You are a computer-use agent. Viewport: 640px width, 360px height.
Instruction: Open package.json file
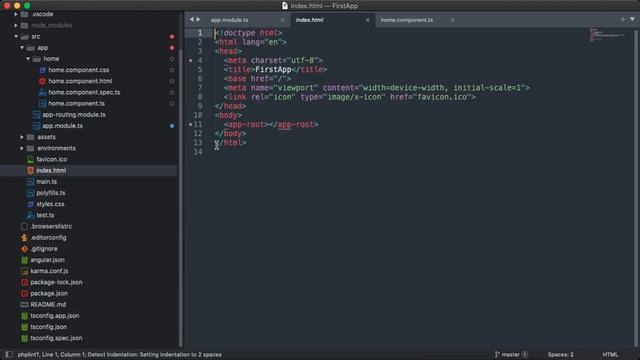tap(49, 293)
